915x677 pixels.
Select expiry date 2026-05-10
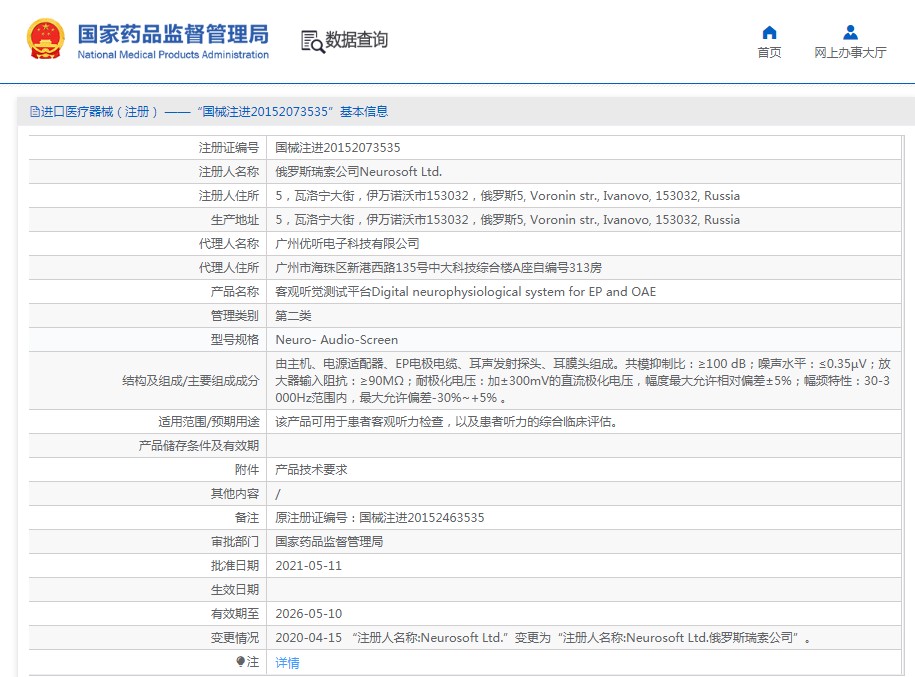tap(309, 613)
